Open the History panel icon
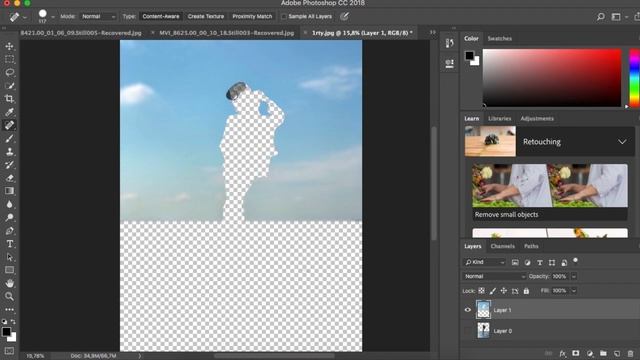 click(x=449, y=43)
